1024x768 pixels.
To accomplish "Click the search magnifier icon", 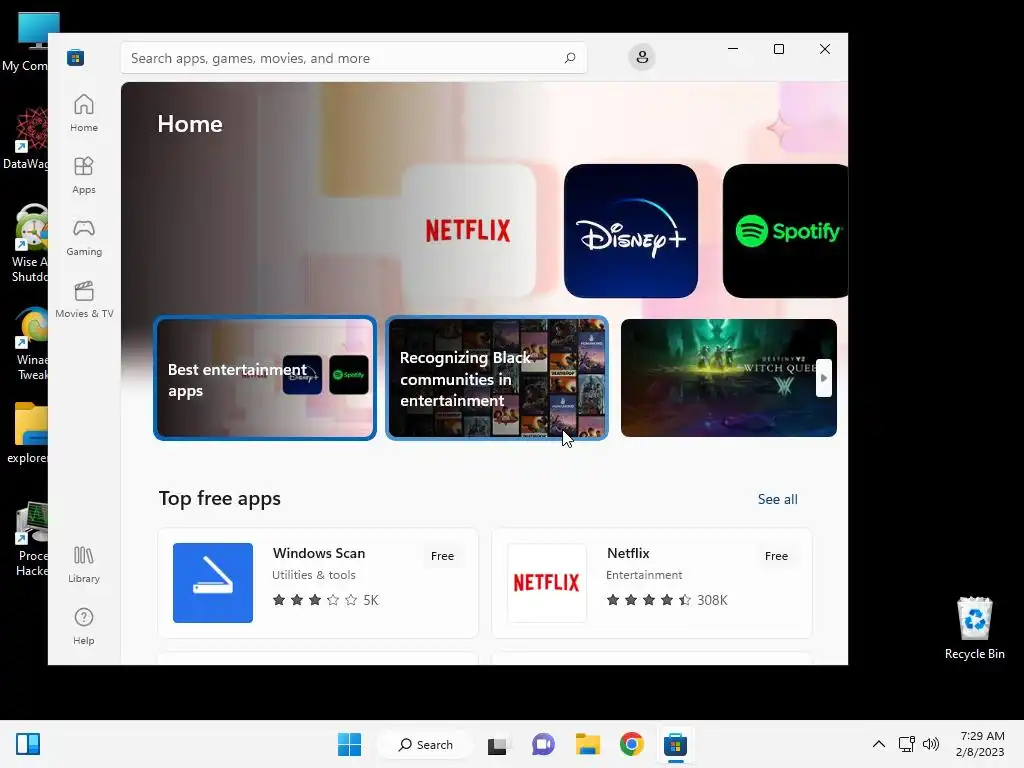I will point(569,58).
